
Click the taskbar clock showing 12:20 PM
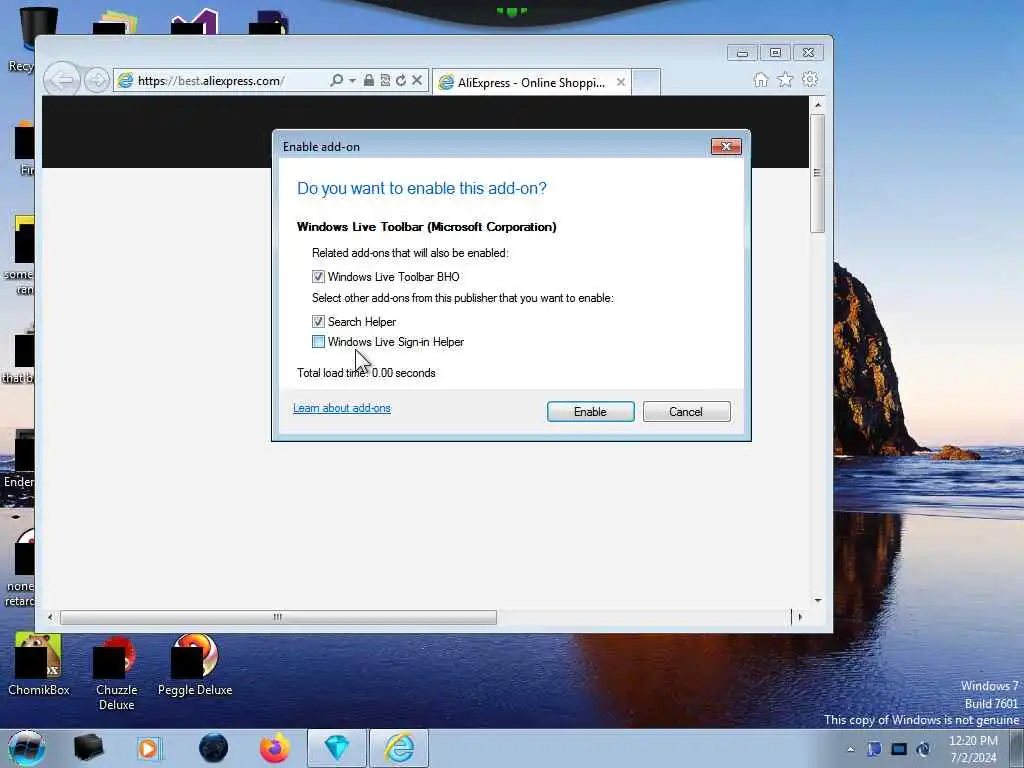tap(973, 749)
